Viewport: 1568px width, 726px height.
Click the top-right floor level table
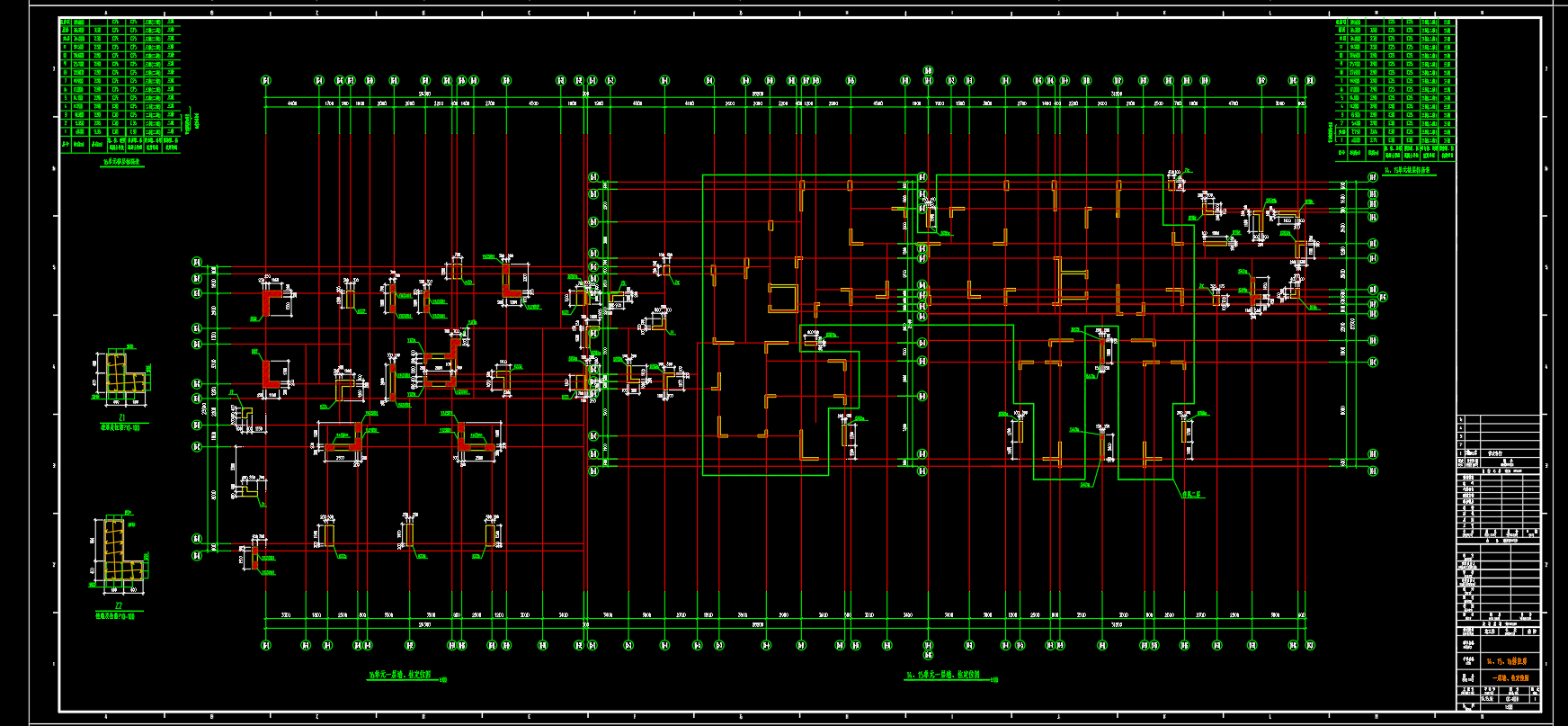click(1395, 90)
